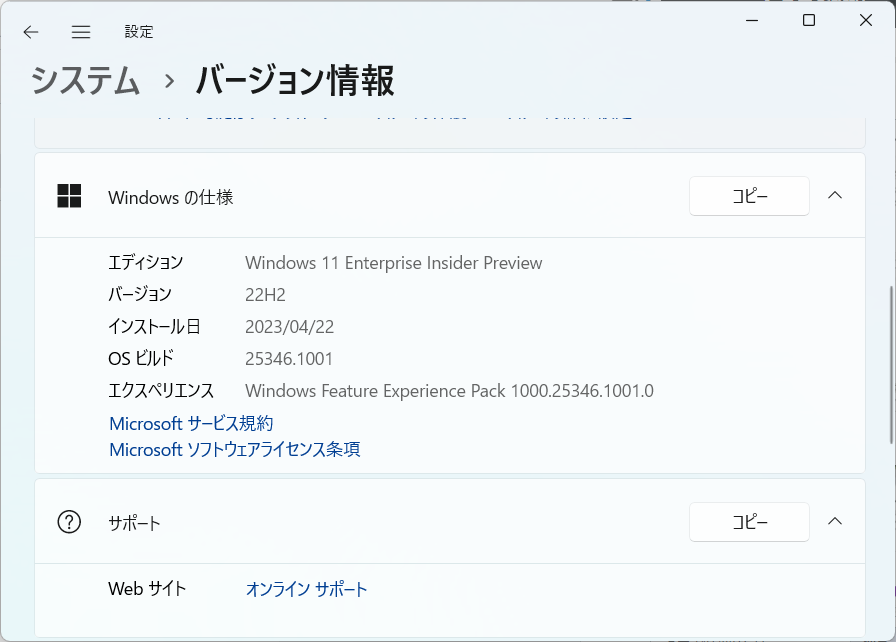Screen dimensions: 896x642
Task: Select the エディション label
Action: pyautogui.click(x=146, y=262)
